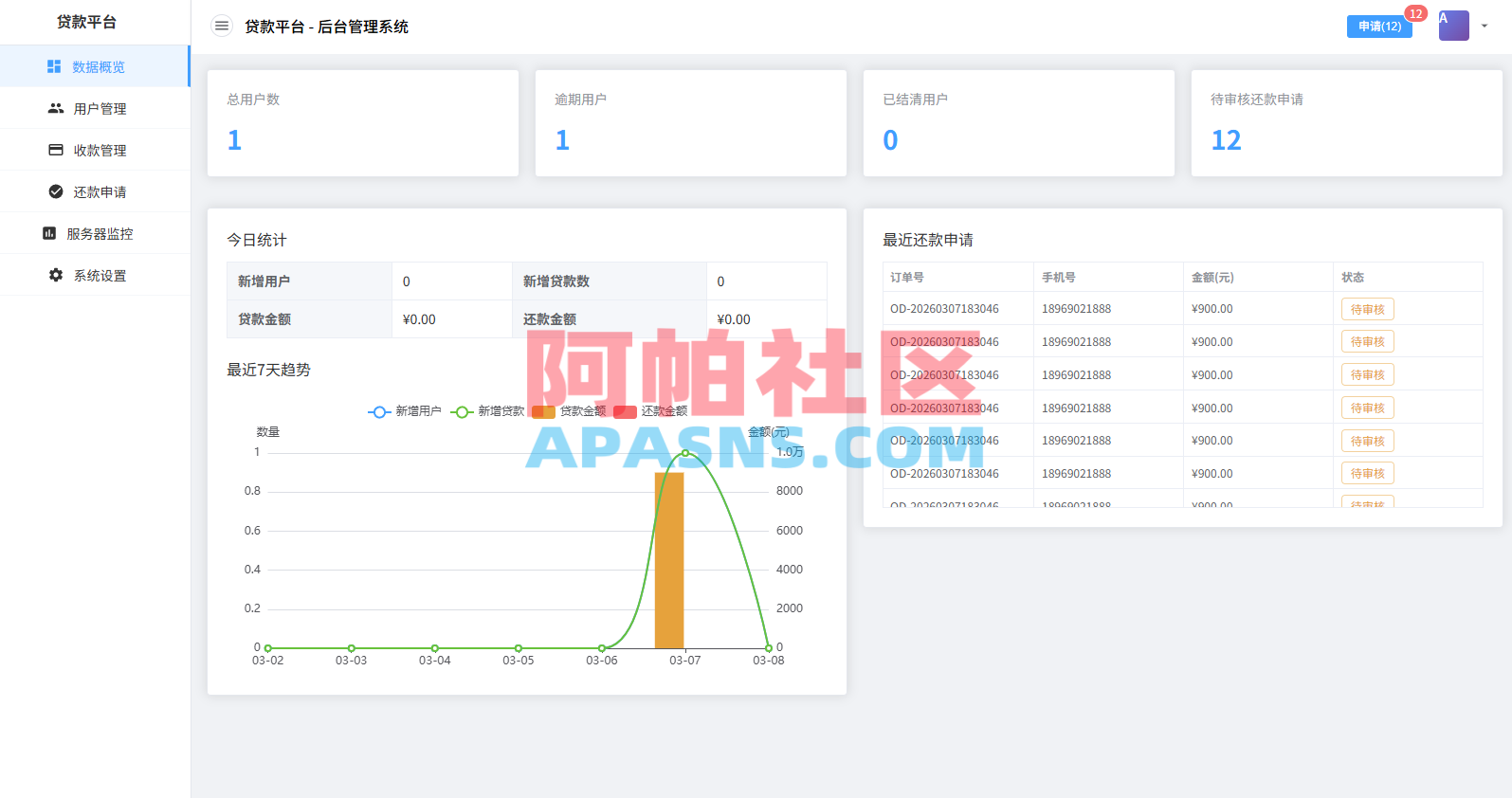
Task: Click the 8000 value on the right axis
Action: tap(790, 491)
